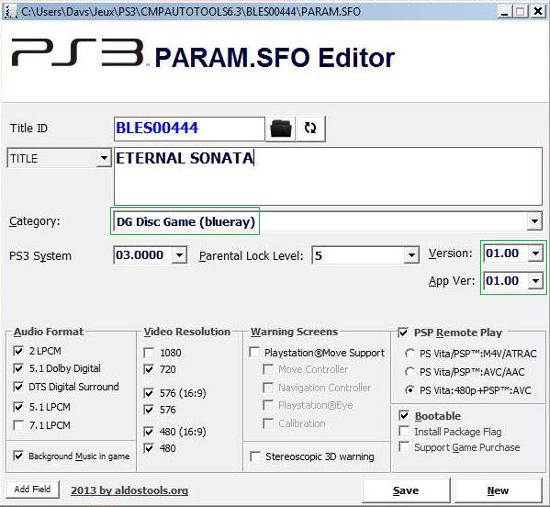Open the App Ver dropdown
This screenshot has height=507, width=550.
(536, 281)
